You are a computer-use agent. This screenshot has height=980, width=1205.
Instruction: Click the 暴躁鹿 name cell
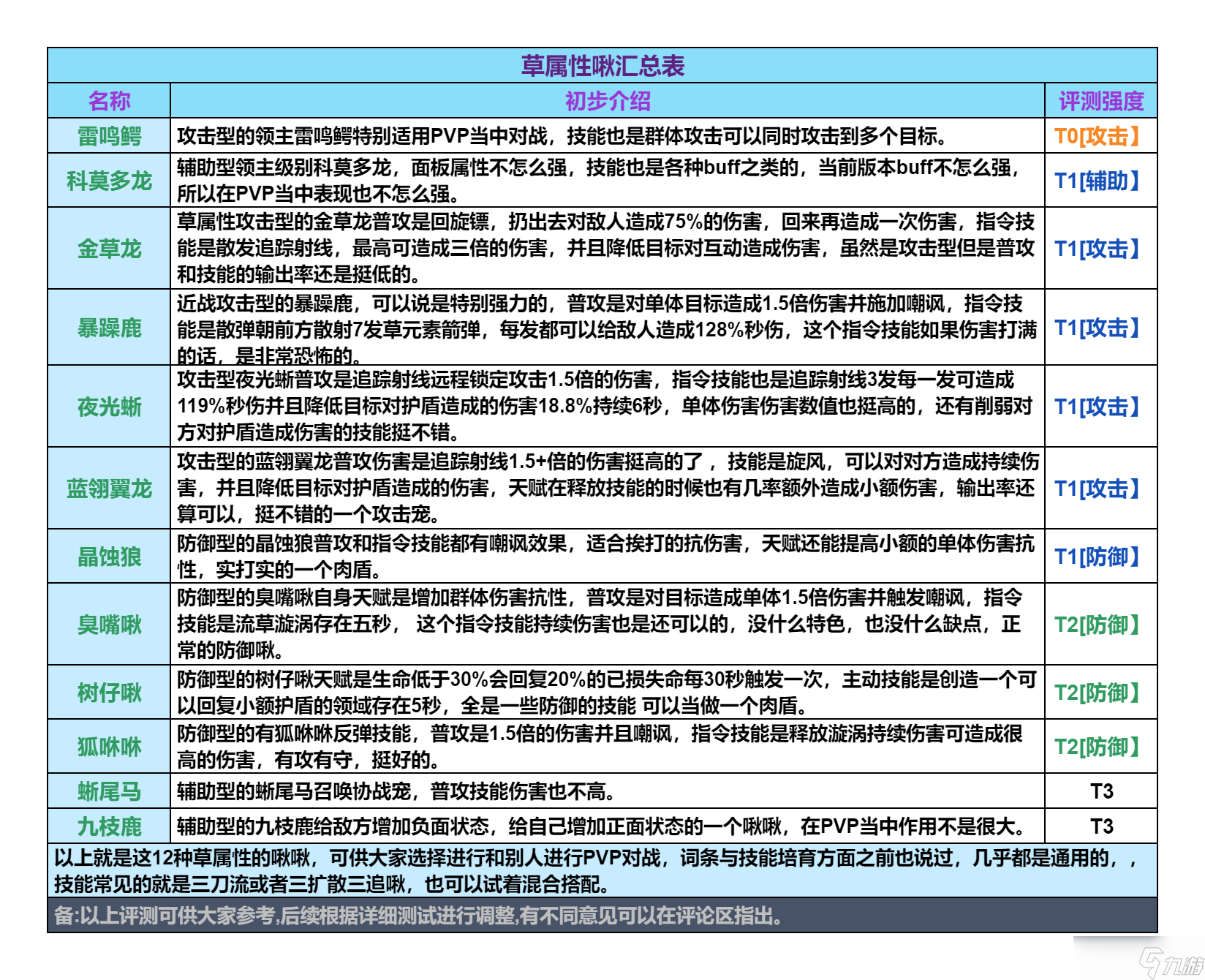(x=109, y=328)
